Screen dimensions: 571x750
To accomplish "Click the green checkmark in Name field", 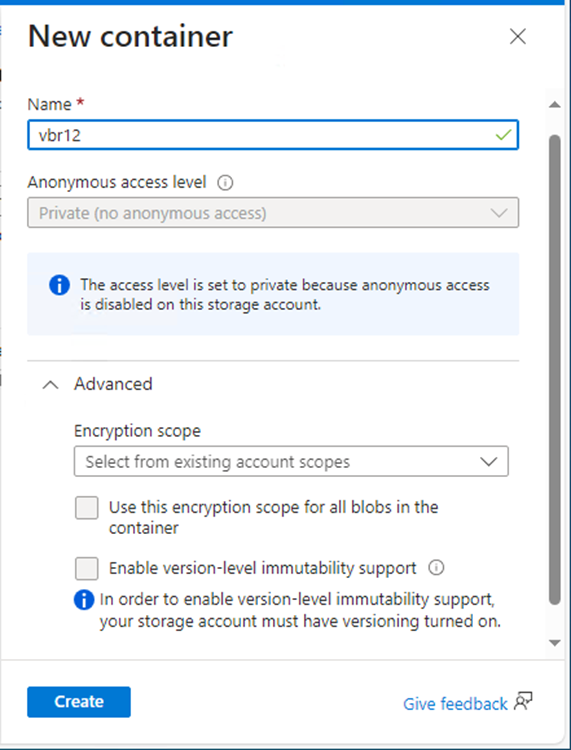I will point(503,135).
